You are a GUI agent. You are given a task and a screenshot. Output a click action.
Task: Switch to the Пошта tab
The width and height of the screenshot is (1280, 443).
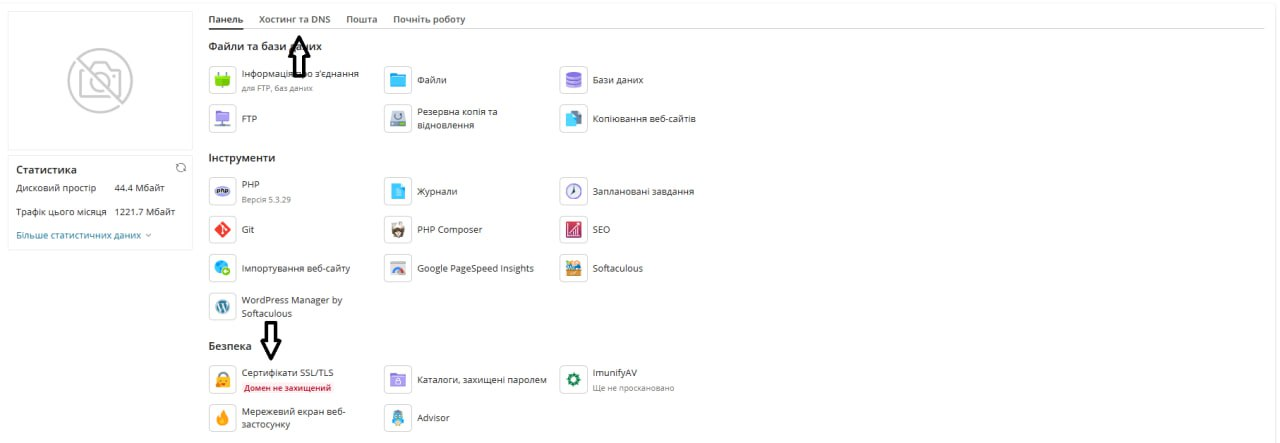(x=362, y=19)
